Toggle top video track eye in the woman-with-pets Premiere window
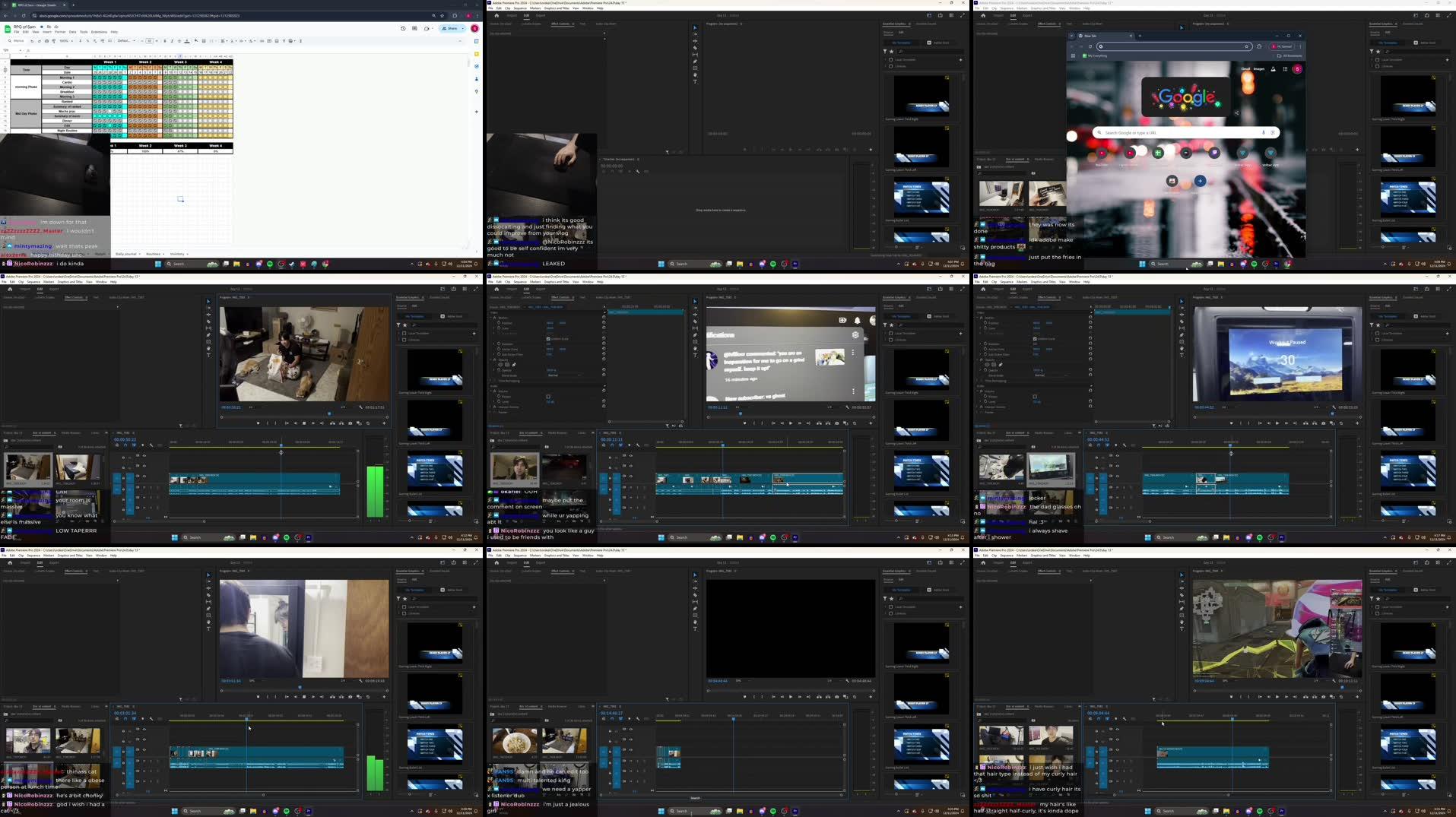1456x817 pixels. click(144, 455)
